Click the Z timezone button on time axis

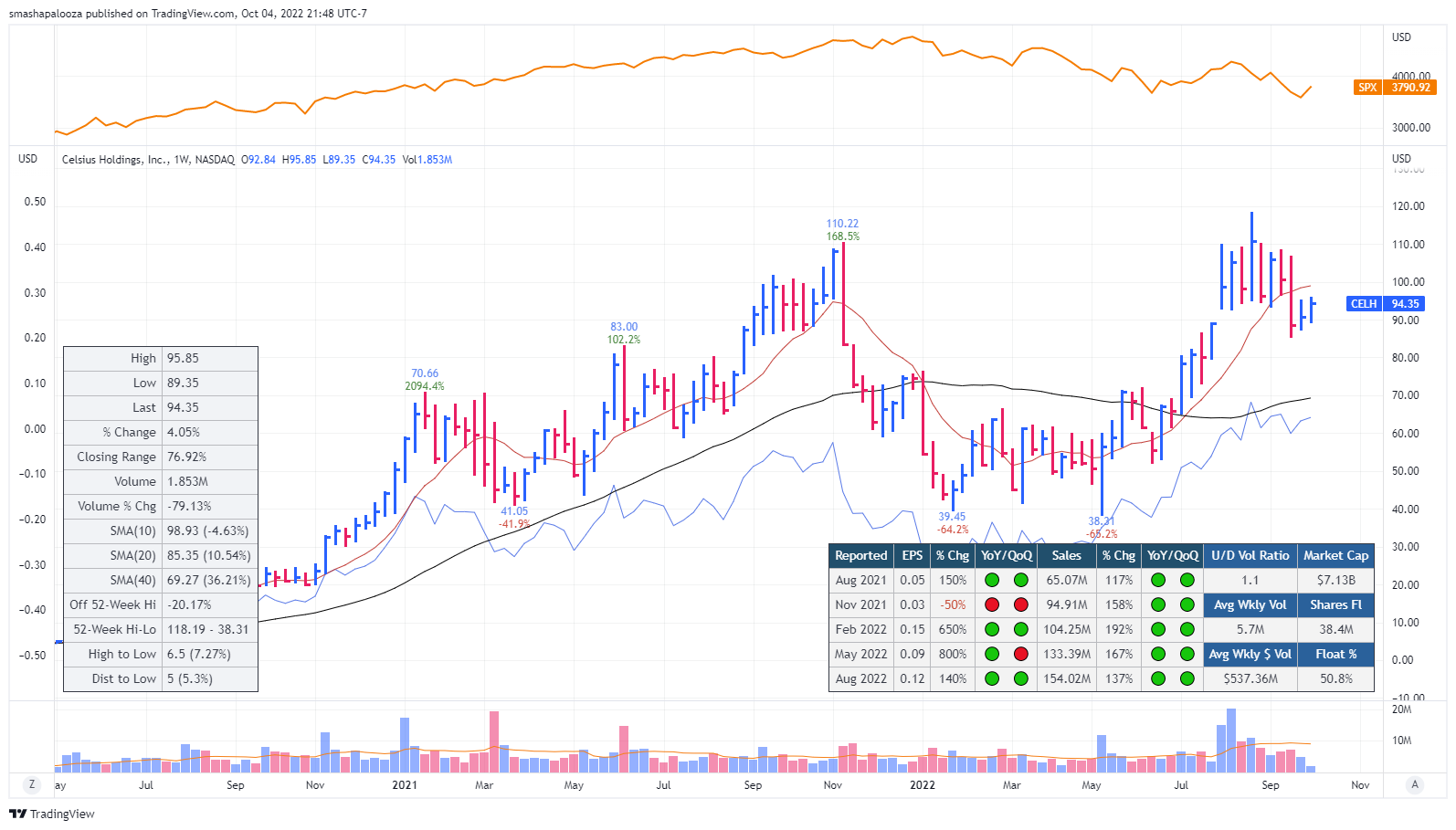[32, 784]
